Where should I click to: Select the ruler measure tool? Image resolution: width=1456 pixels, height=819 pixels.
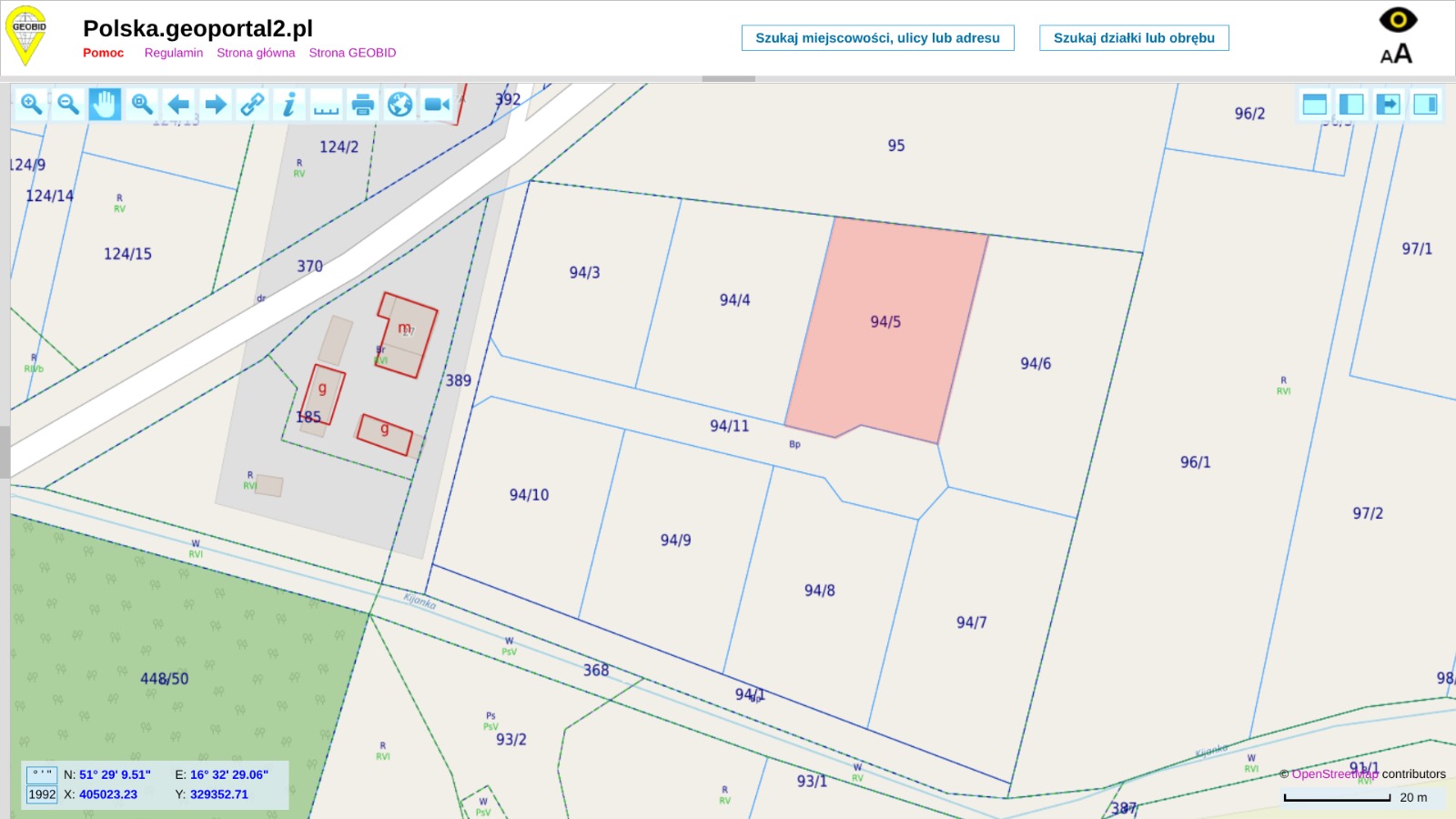click(x=326, y=105)
